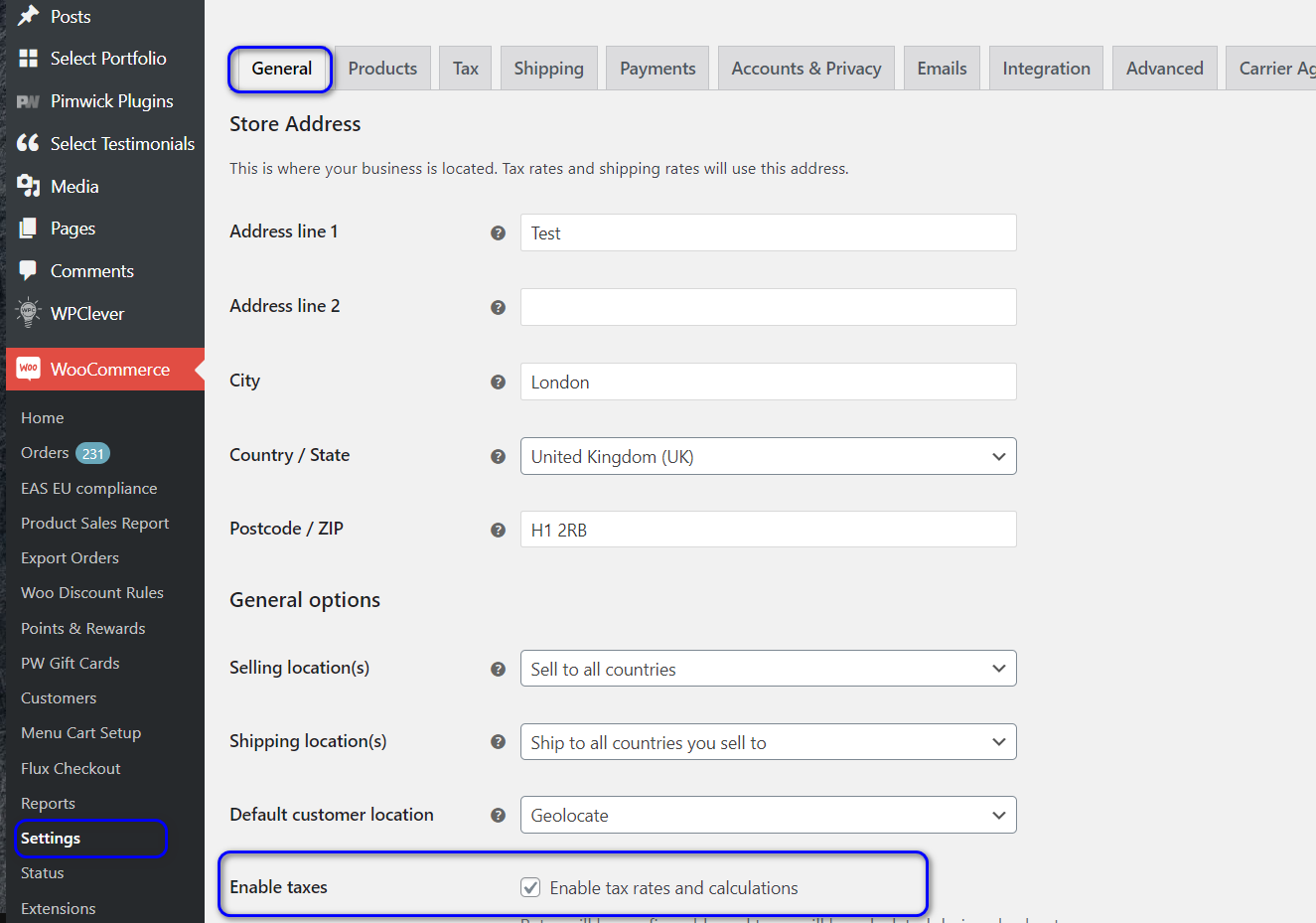This screenshot has width=1316, height=923.
Task: Click the help icon next to City
Action: (x=498, y=383)
